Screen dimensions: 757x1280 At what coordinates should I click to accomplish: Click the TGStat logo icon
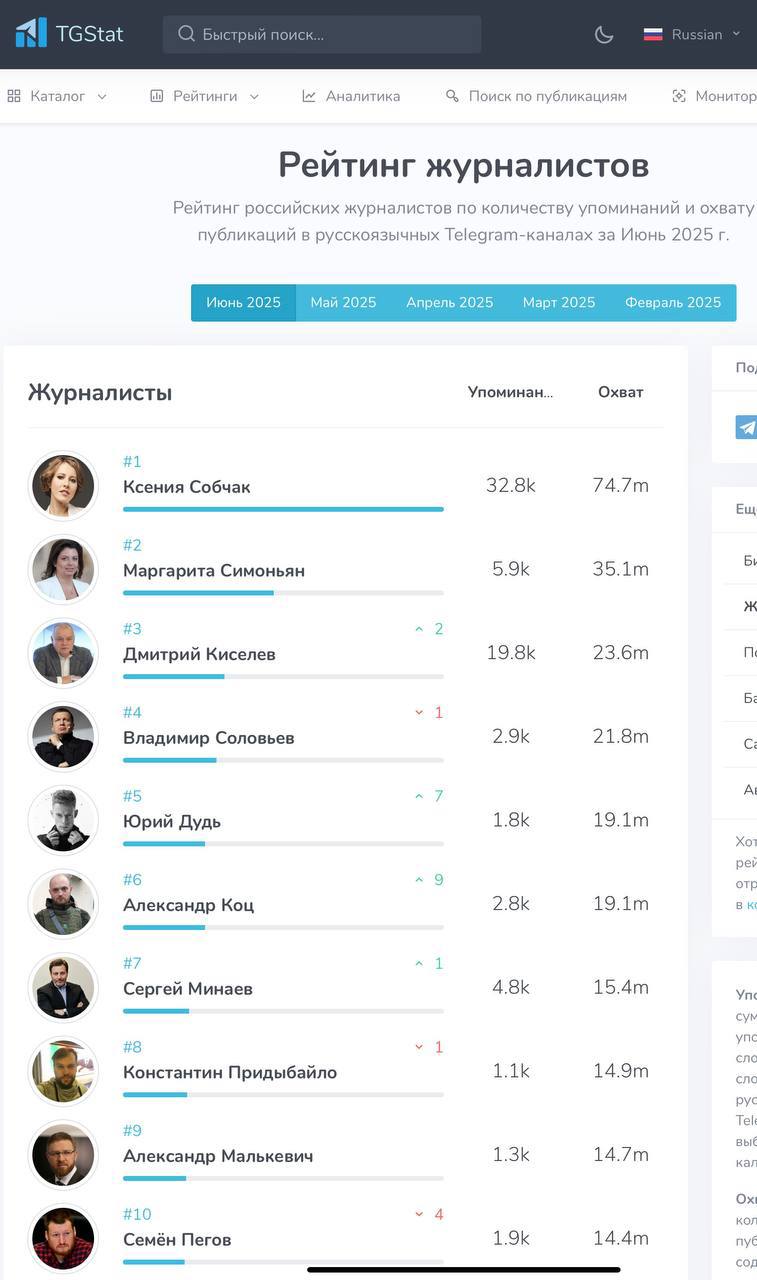(x=31, y=33)
